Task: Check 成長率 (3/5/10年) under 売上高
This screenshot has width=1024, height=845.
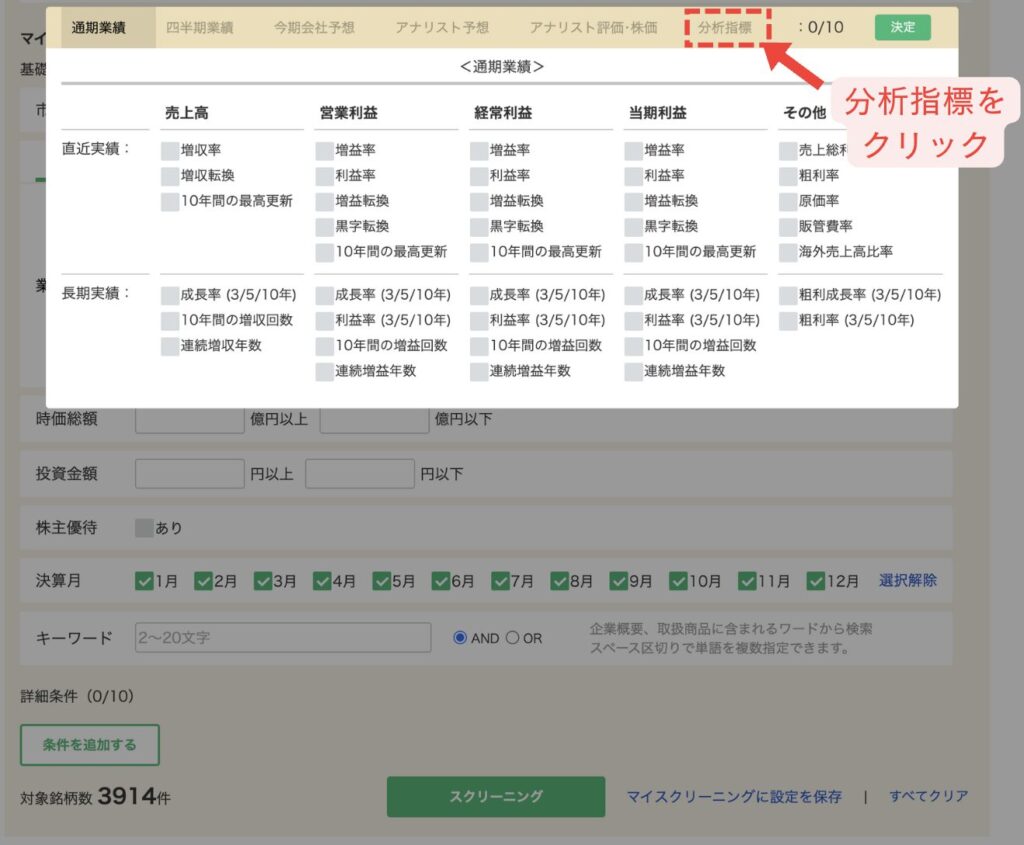Action: pos(170,296)
